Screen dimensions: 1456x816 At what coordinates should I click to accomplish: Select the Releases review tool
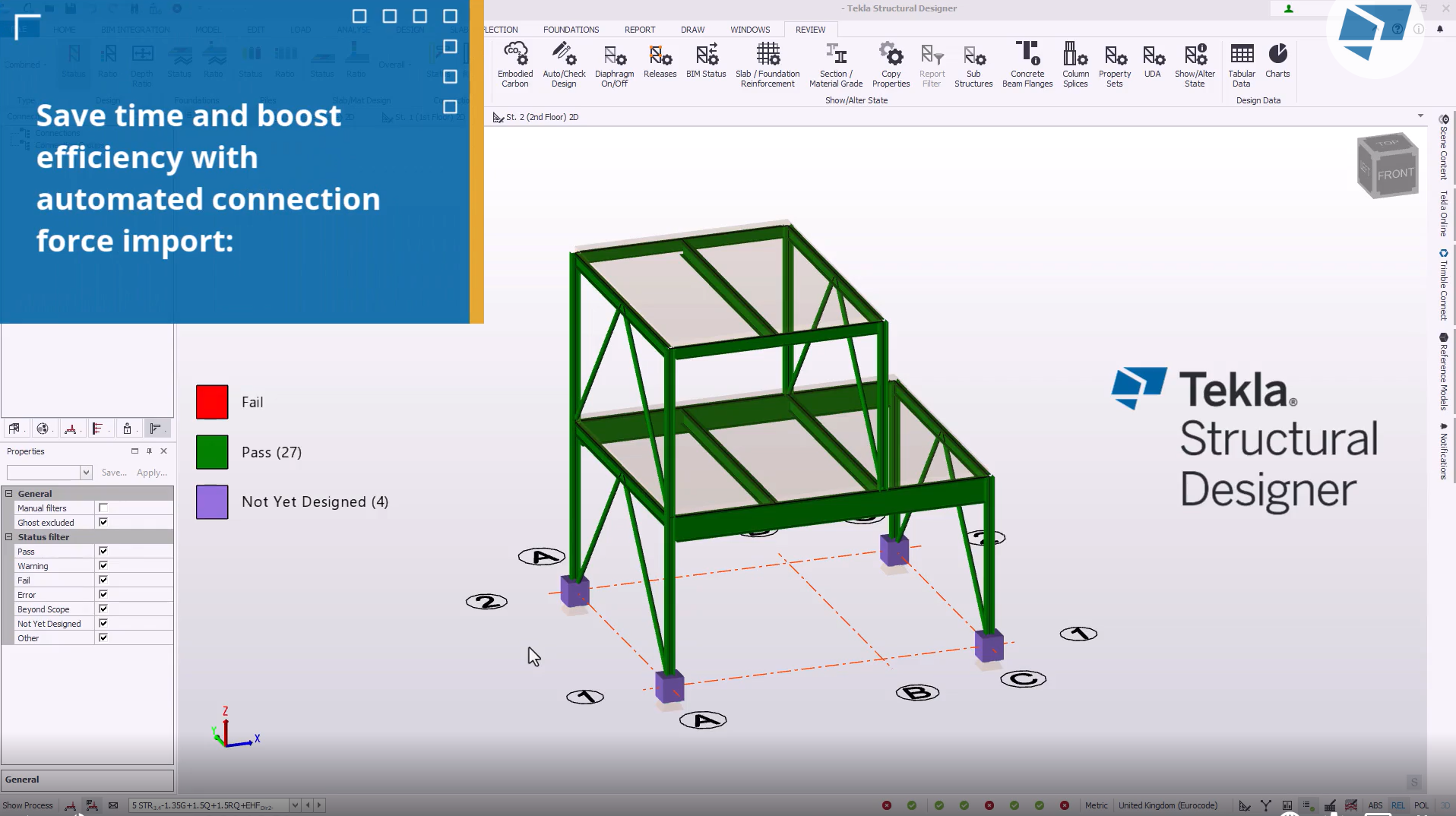tap(660, 61)
